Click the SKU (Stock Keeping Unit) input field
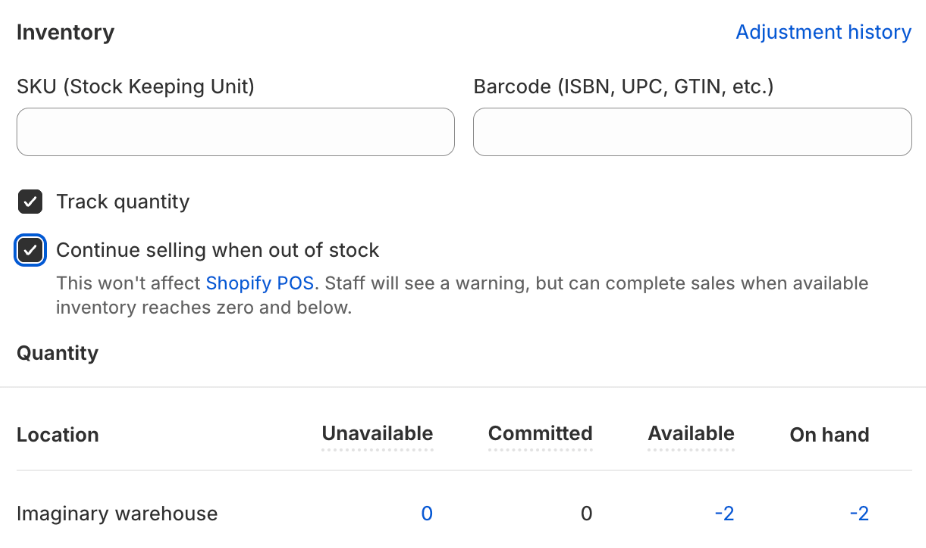This screenshot has width=926, height=548. pyautogui.click(x=235, y=132)
